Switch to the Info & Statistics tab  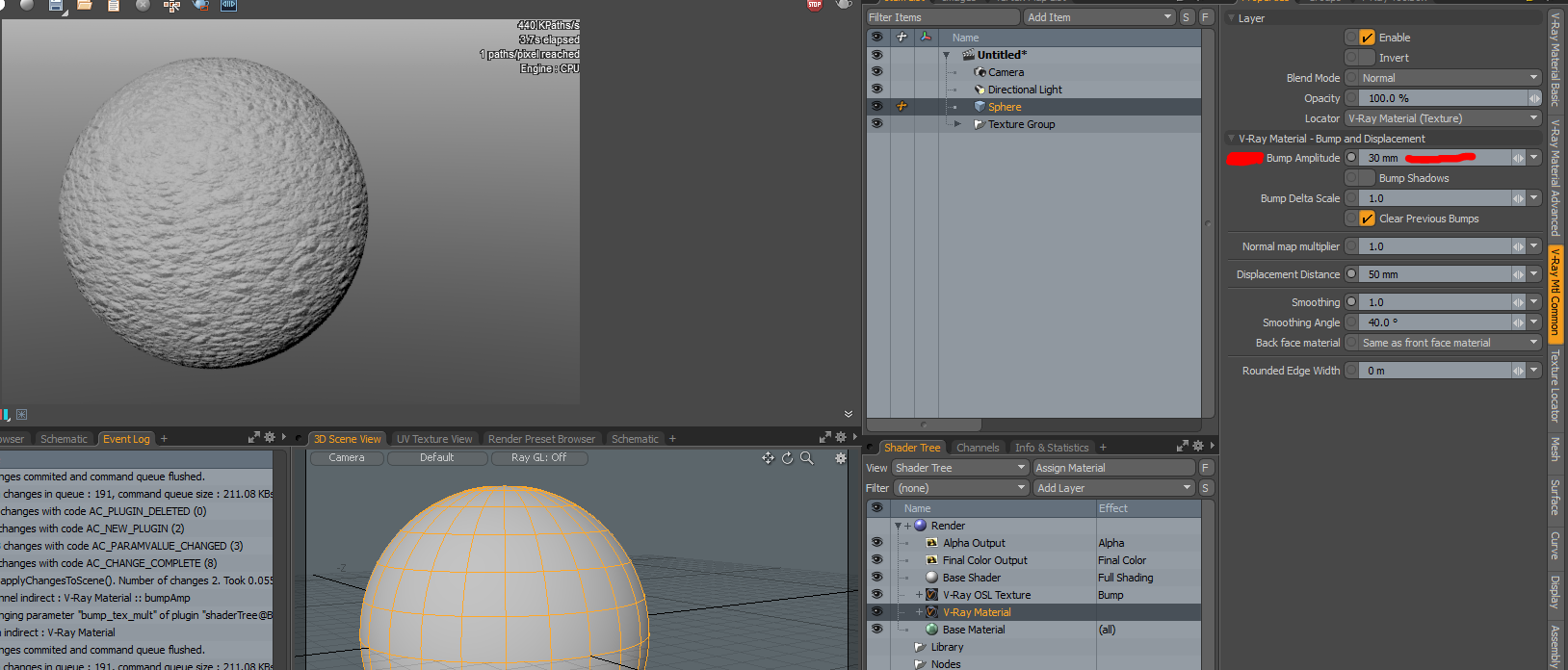point(1052,448)
